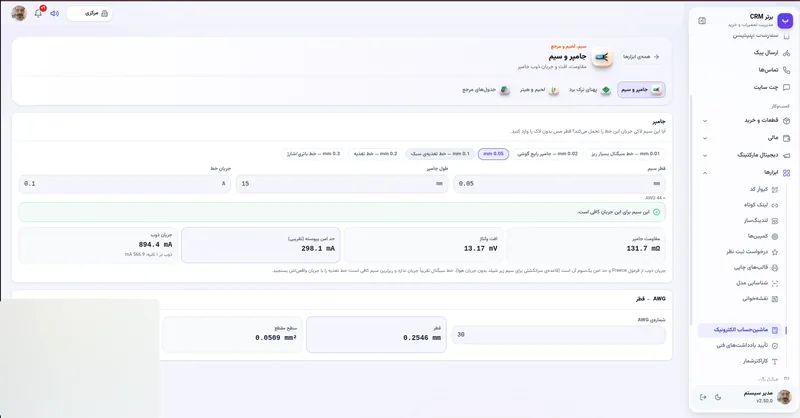This screenshot has height=418, width=800.
Task: Toggle dark mode moon icon
Action: click(x=718, y=397)
